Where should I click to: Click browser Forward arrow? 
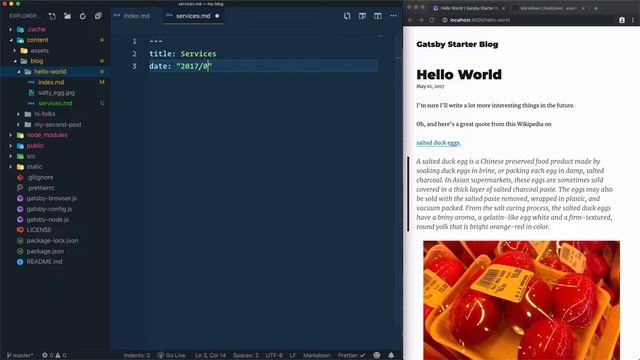point(421,20)
